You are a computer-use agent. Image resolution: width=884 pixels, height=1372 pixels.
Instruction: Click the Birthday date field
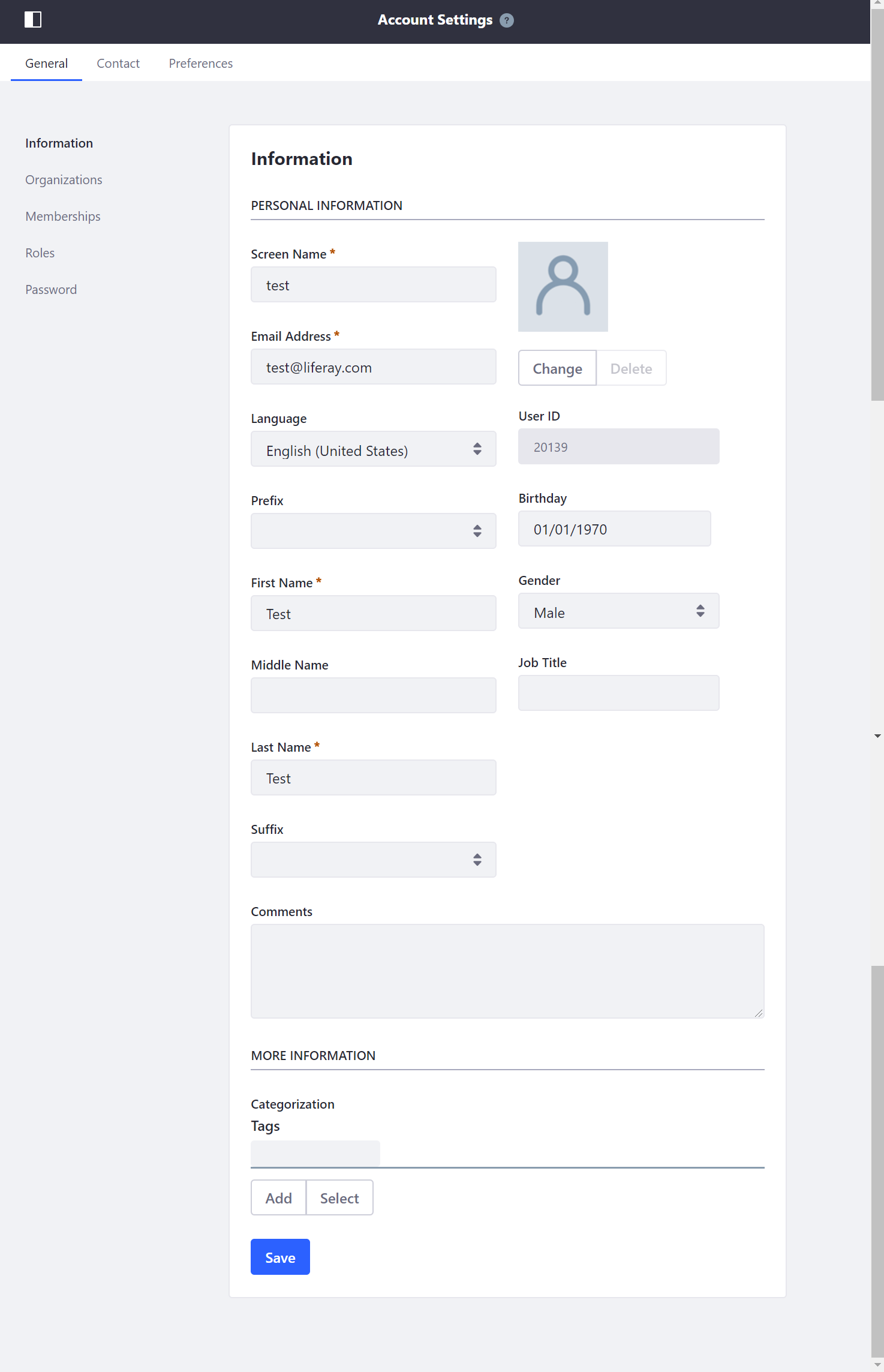coord(614,529)
